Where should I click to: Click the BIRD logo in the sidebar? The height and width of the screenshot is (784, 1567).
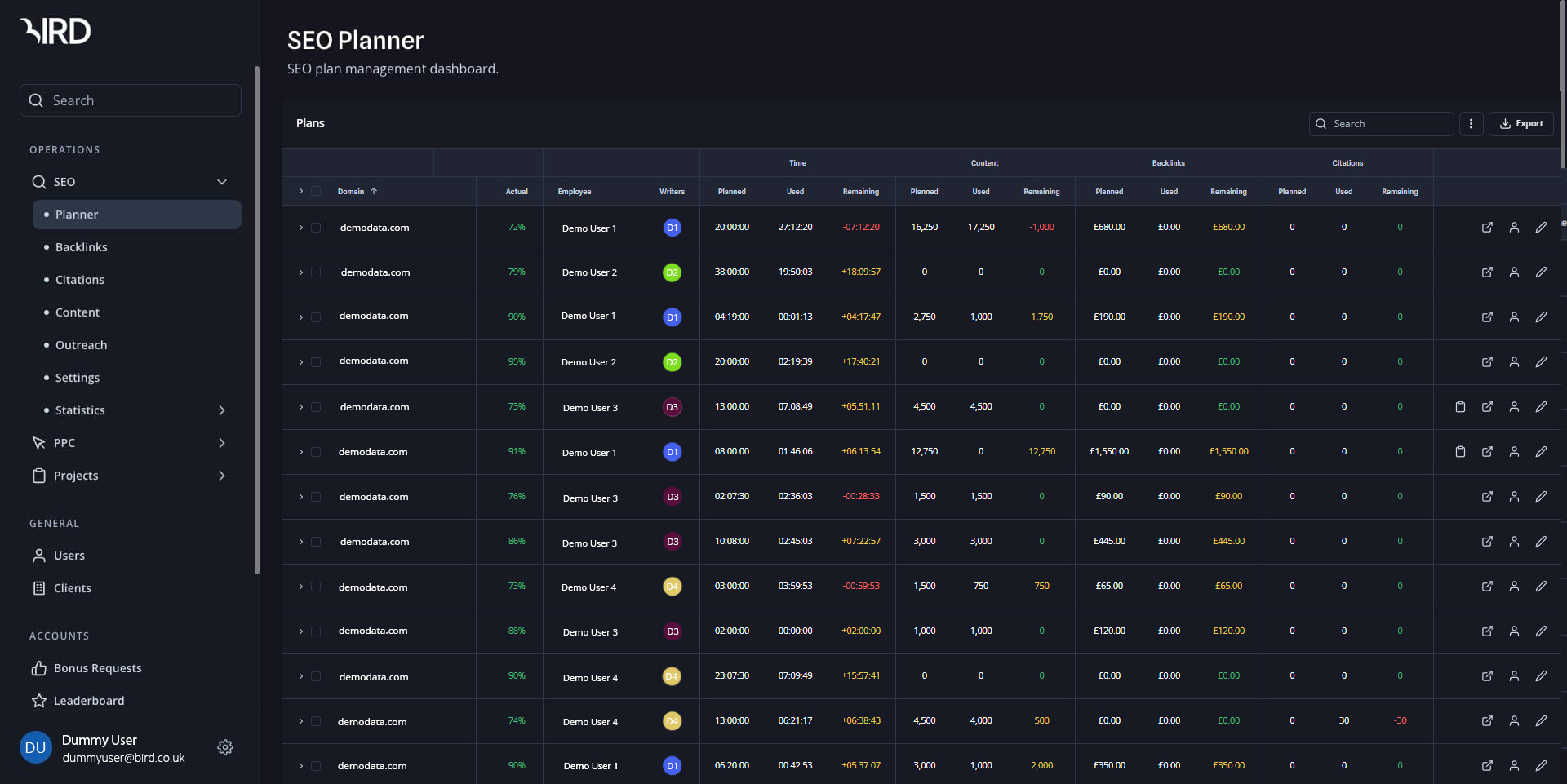coord(55,31)
